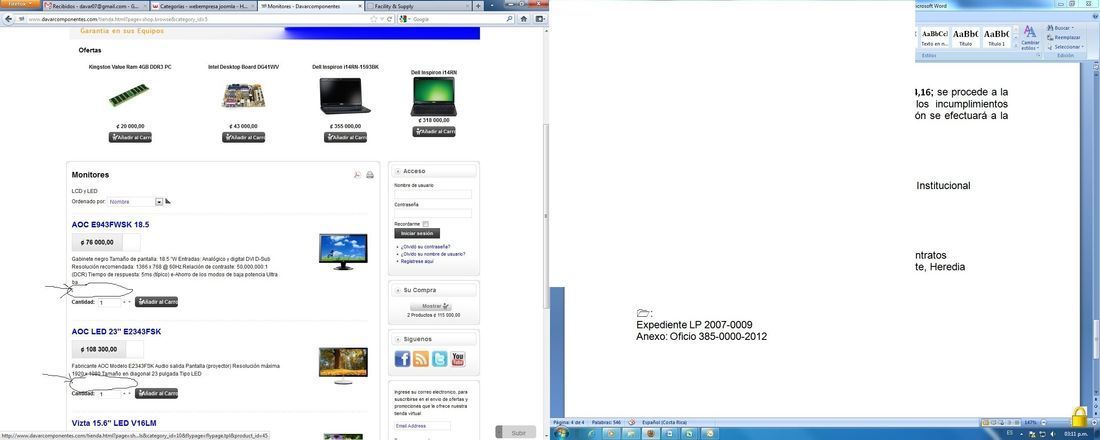The height and width of the screenshot is (440, 1100).
Task: Open Ordenado por Nombre dropdown
Action: 135,201
